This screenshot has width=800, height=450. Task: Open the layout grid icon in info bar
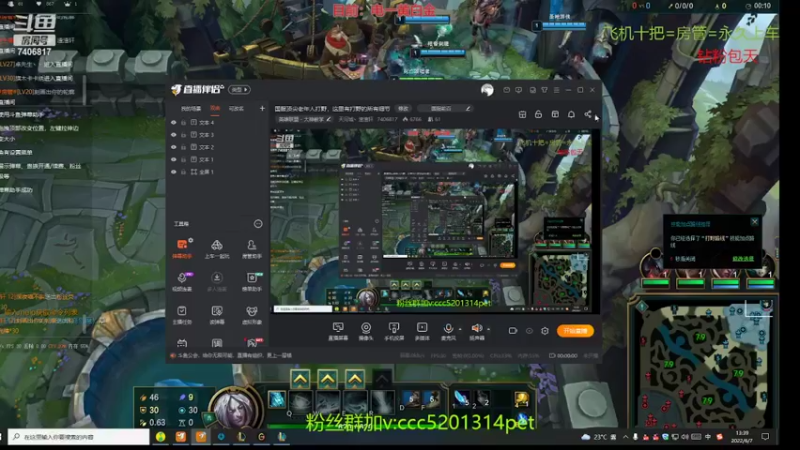[522, 114]
